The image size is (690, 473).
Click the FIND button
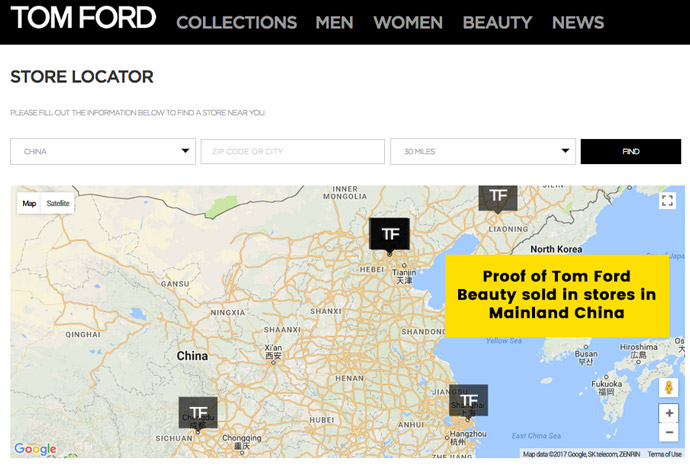[x=631, y=151]
